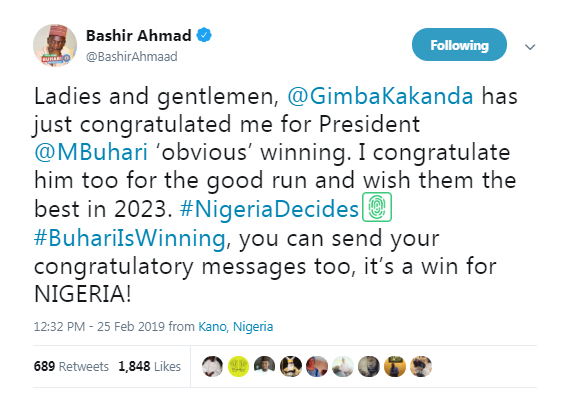Image resolution: width=568 pixels, height=393 pixels.
Task: Toggle the Following button
Action: 459,45
